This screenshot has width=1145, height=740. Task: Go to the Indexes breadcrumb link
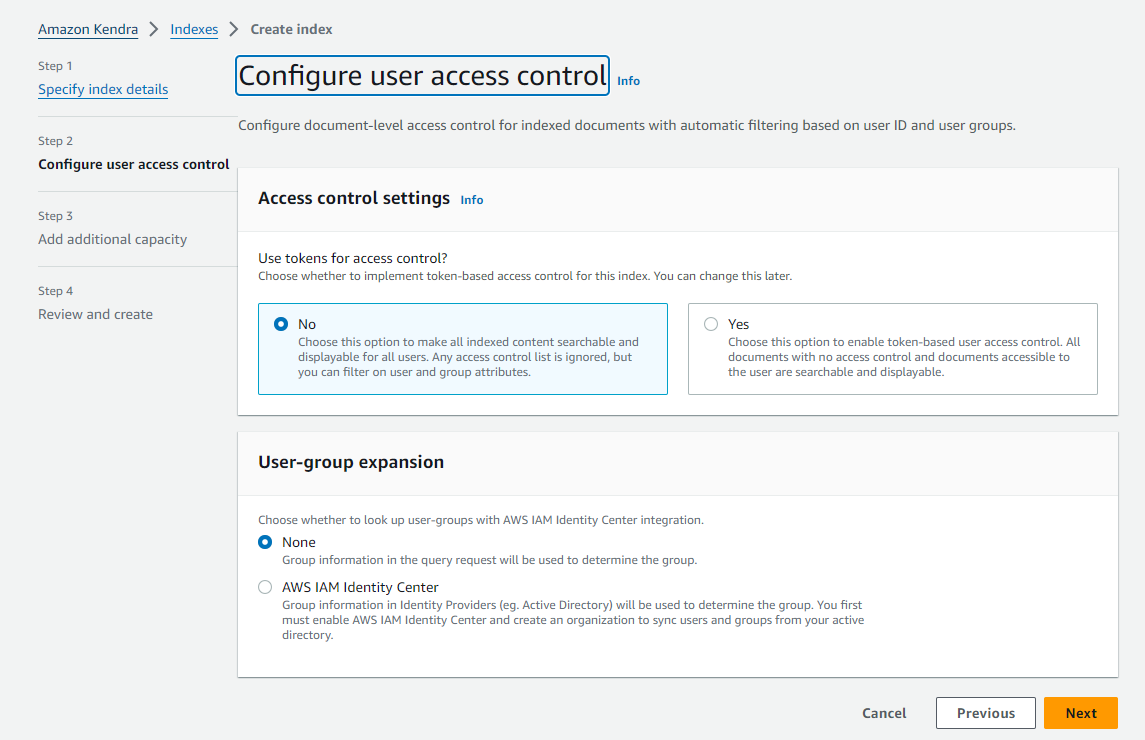pos(194,29)
